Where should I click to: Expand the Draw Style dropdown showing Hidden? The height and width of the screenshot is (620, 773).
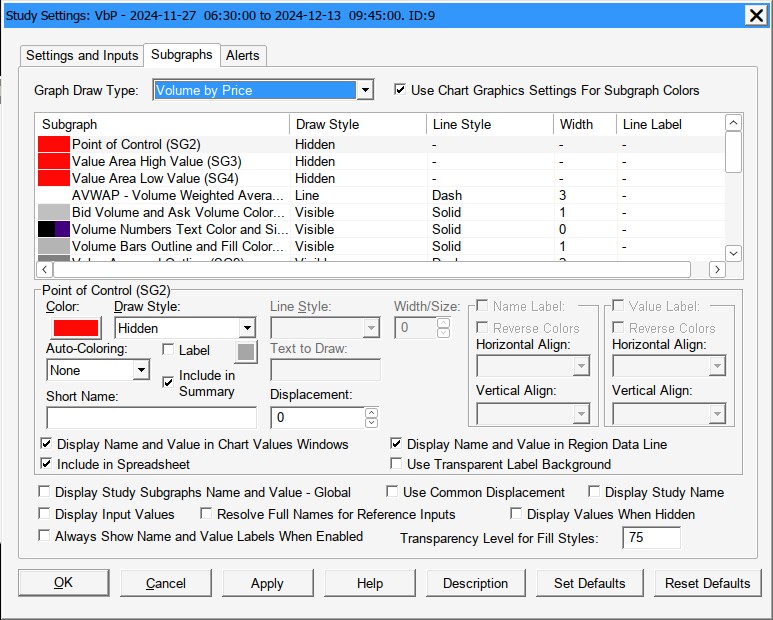point(247,328)
